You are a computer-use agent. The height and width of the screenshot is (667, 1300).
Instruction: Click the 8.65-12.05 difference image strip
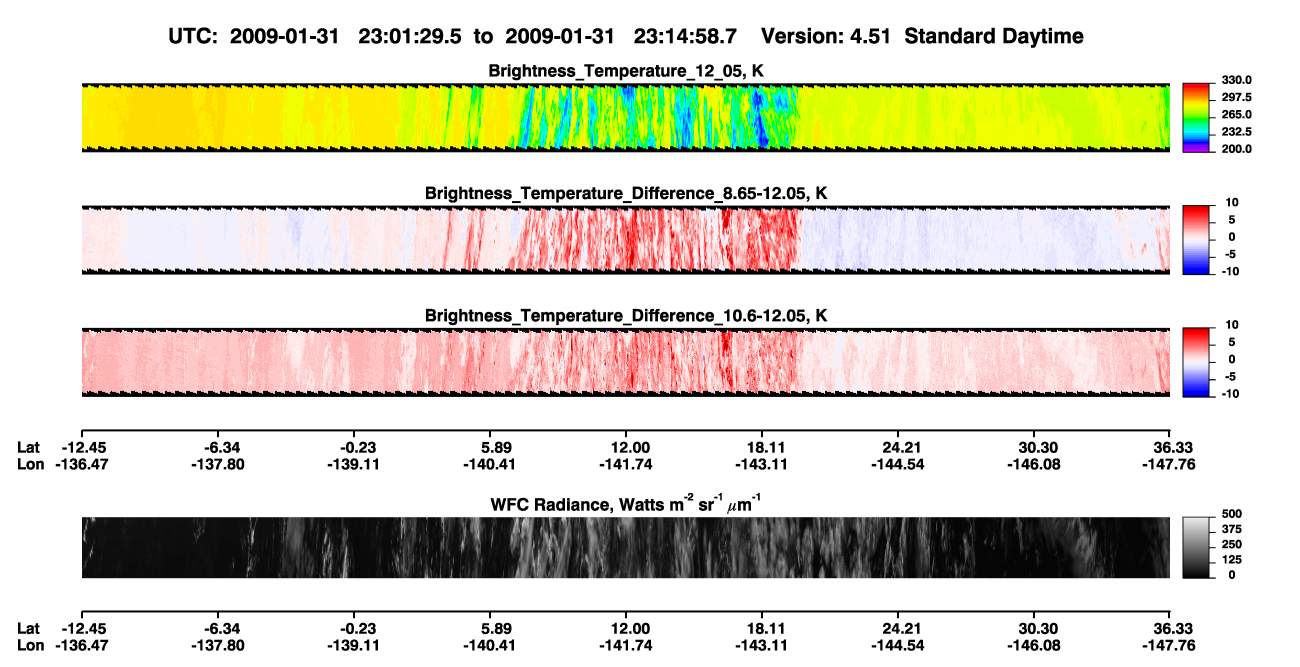(x=625, y=240)
